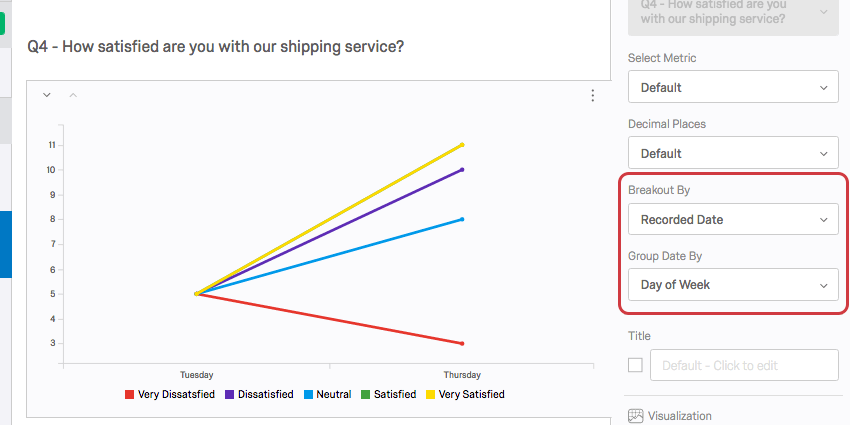Image resolution: width=850 pixels, height=425 pixels.
Task: Enable the Title checkbox
Action: (635, 365)
